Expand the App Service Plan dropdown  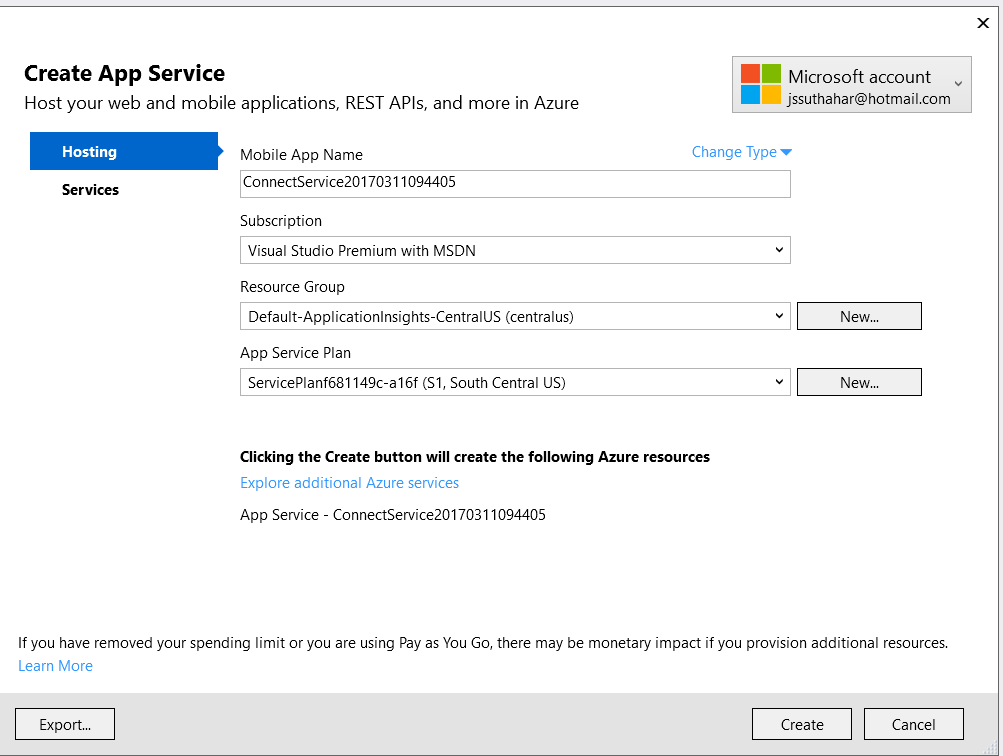(x=515, y=382)
